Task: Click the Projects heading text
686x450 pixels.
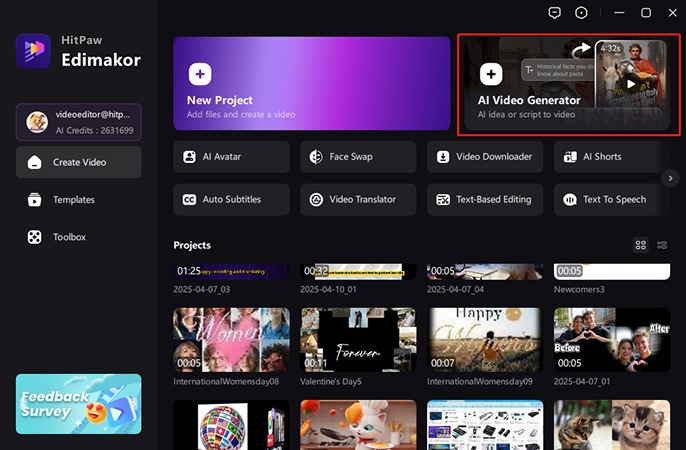Action: pos(192,245)
